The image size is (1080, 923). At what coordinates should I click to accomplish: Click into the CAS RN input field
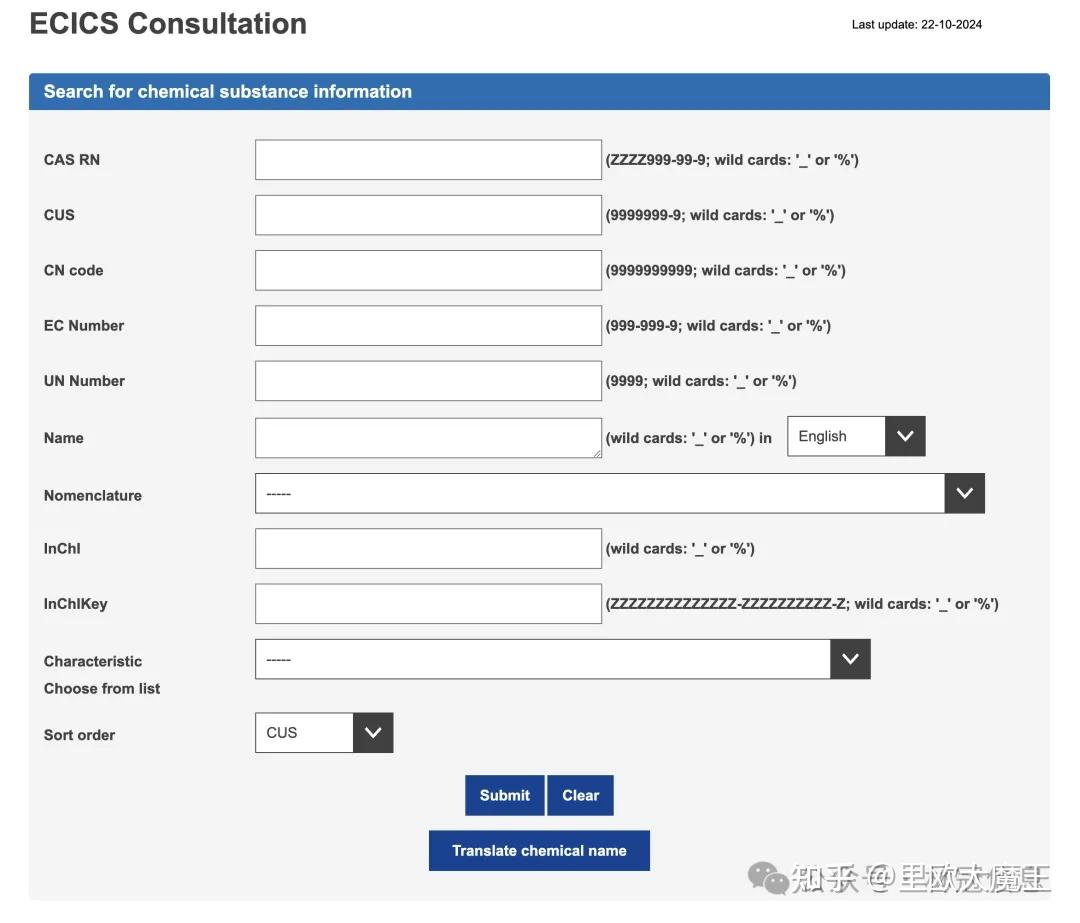(x=428, y=160)
